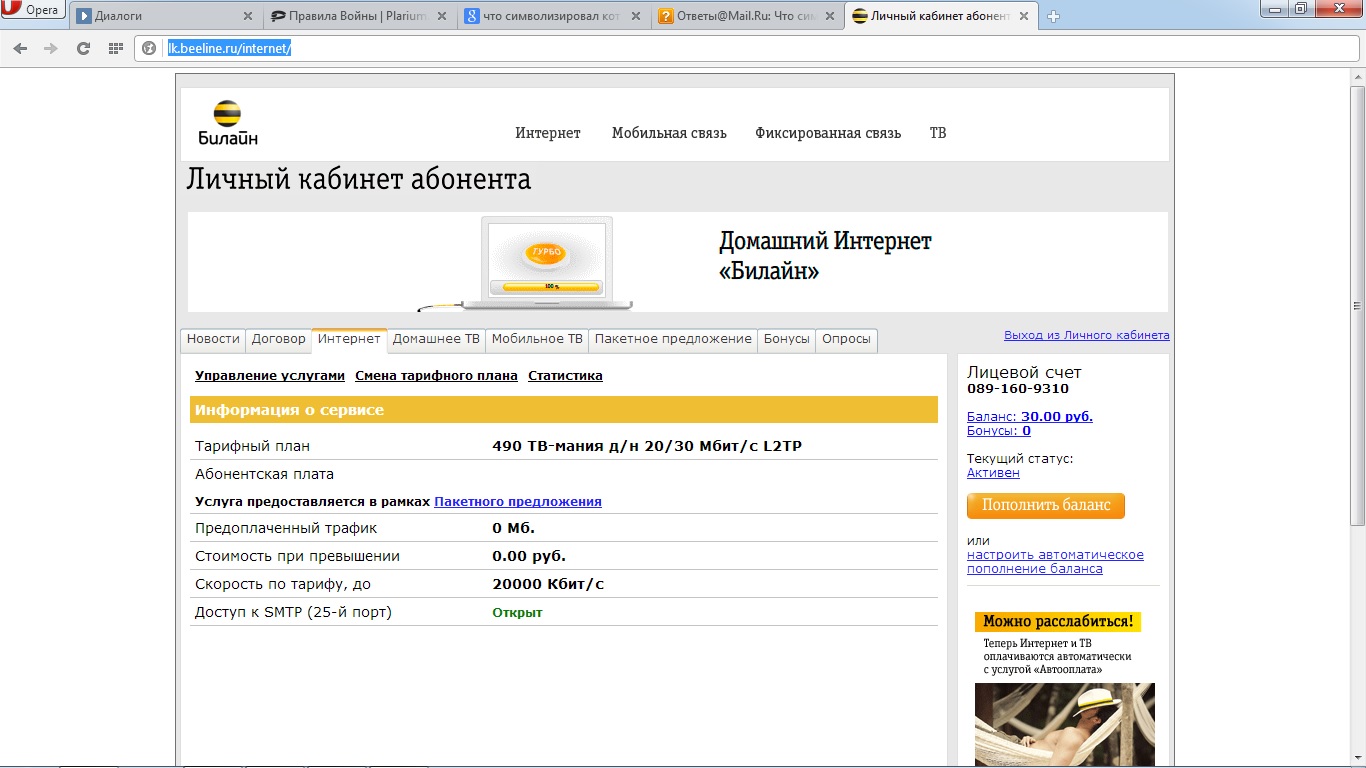The width and height of the screenshot is (1366, 768).
Task: Open Фиксированная связь in top navigation
Action: (828, 133)
